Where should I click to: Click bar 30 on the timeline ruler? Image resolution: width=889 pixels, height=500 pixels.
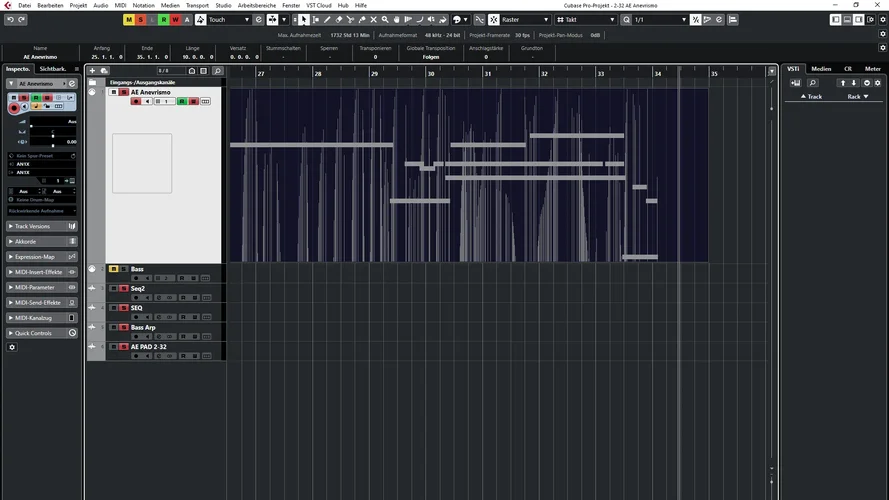[x=432, y=74]
